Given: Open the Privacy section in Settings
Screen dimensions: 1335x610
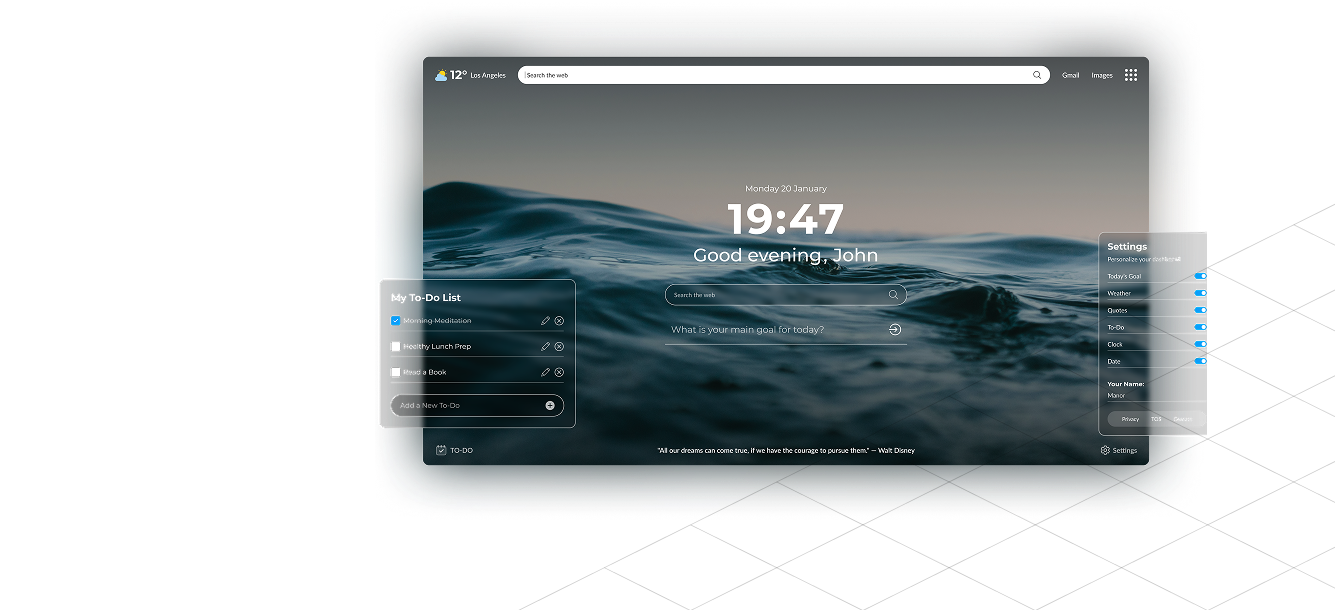Looking at the screenshot, I should pyautogui.click(x=1128, y=419).
